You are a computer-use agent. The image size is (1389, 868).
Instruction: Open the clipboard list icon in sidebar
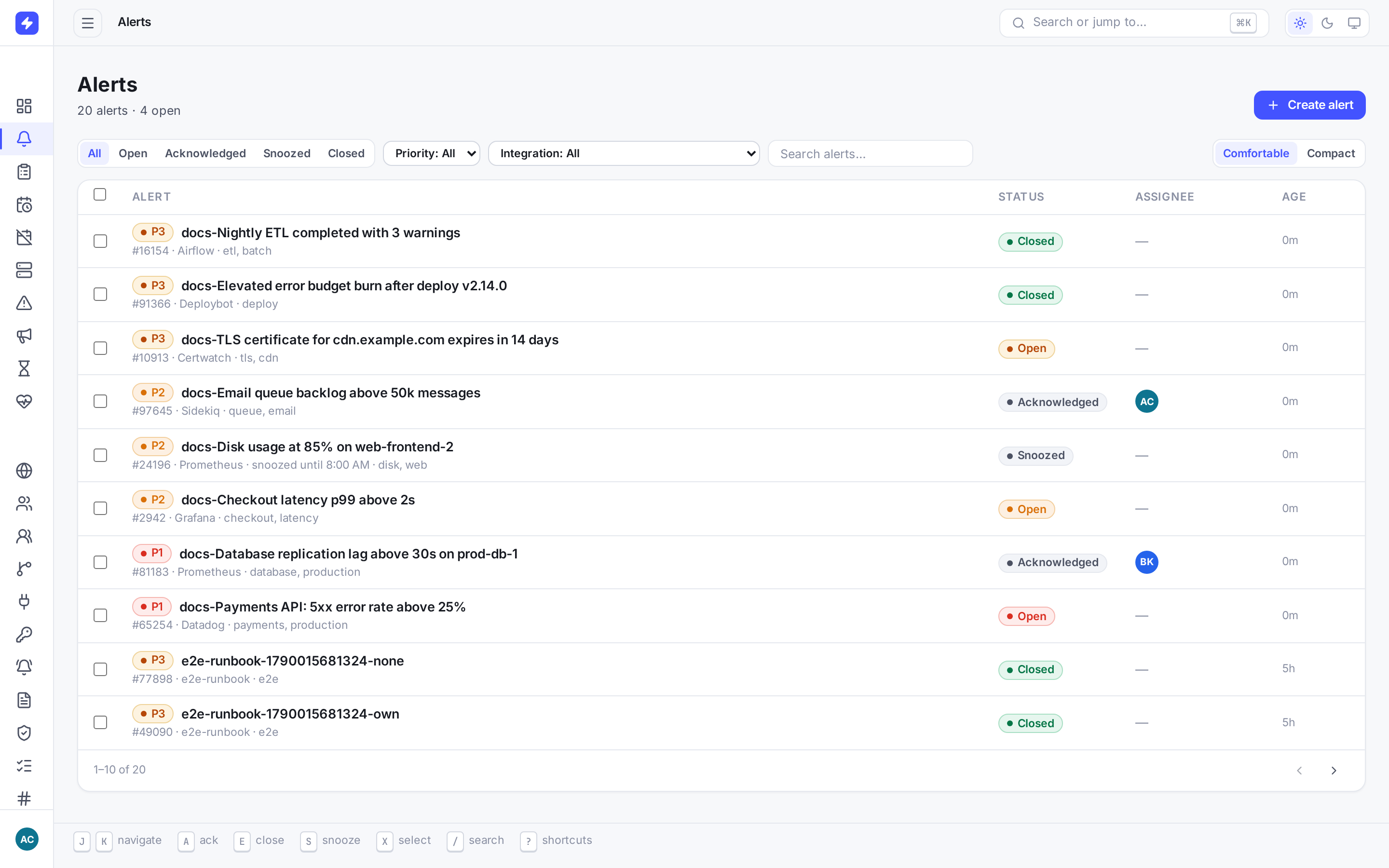point(24,172)
